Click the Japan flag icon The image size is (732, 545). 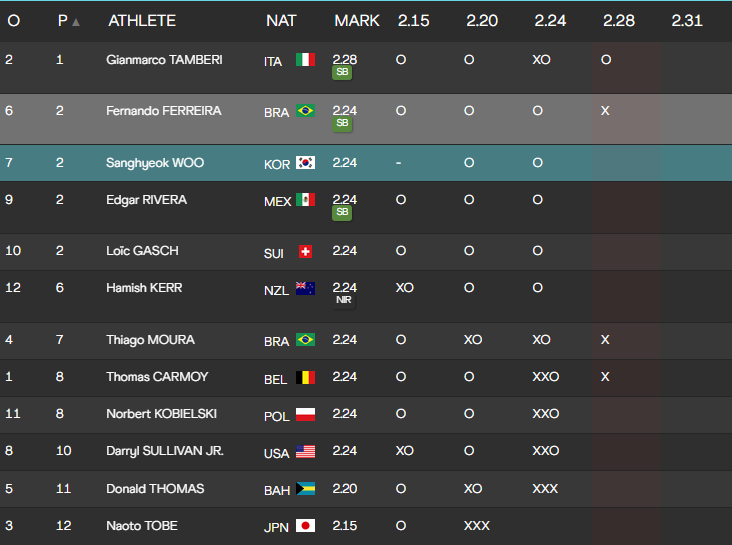click(x=306, y=525)
